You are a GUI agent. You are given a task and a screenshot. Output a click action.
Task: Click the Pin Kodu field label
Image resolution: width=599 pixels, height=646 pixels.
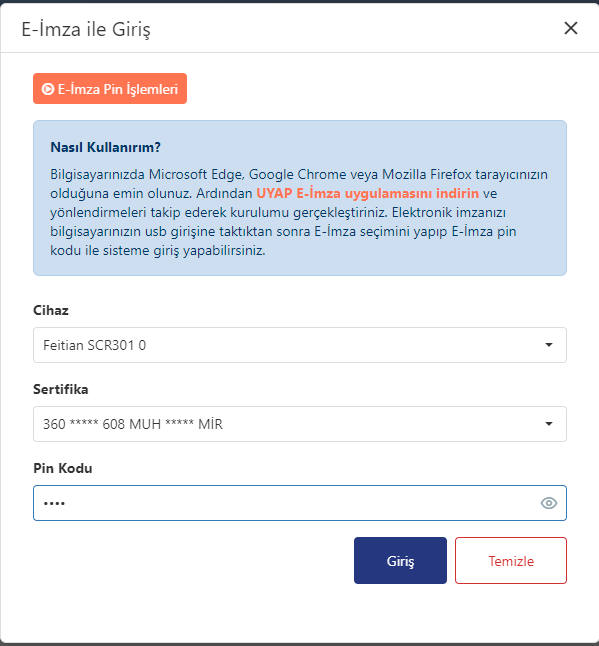(63, 468)
